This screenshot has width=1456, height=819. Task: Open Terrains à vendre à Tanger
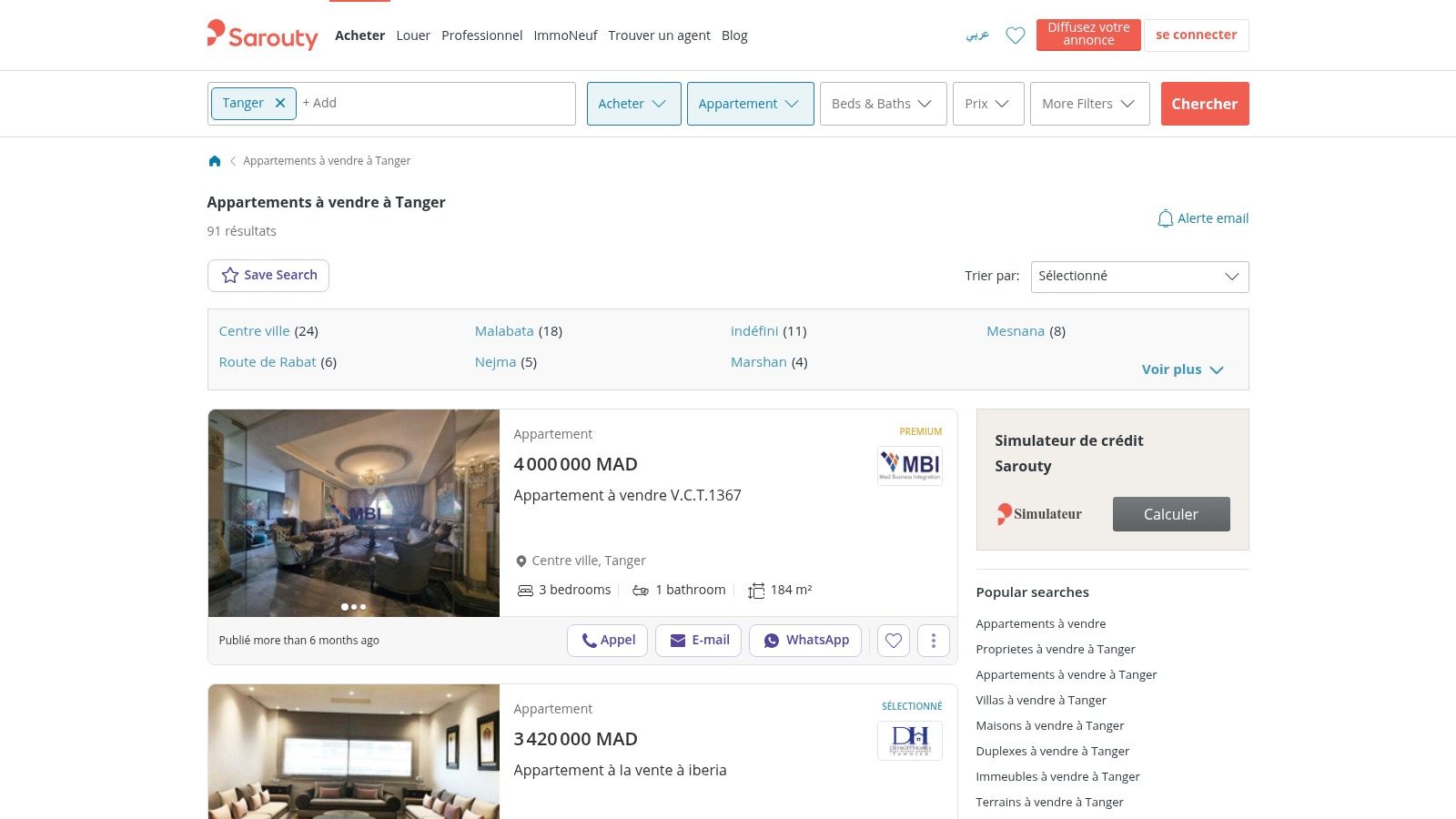click(x=1050, y=802)
